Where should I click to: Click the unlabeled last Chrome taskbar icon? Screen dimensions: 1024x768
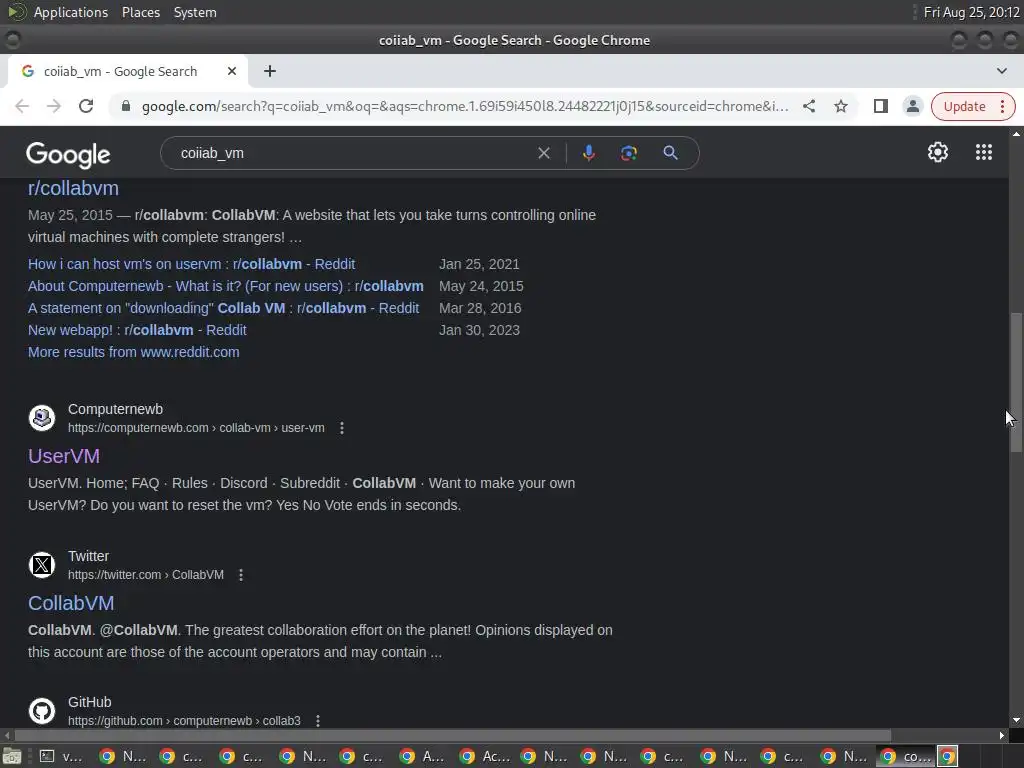(948, 756)
